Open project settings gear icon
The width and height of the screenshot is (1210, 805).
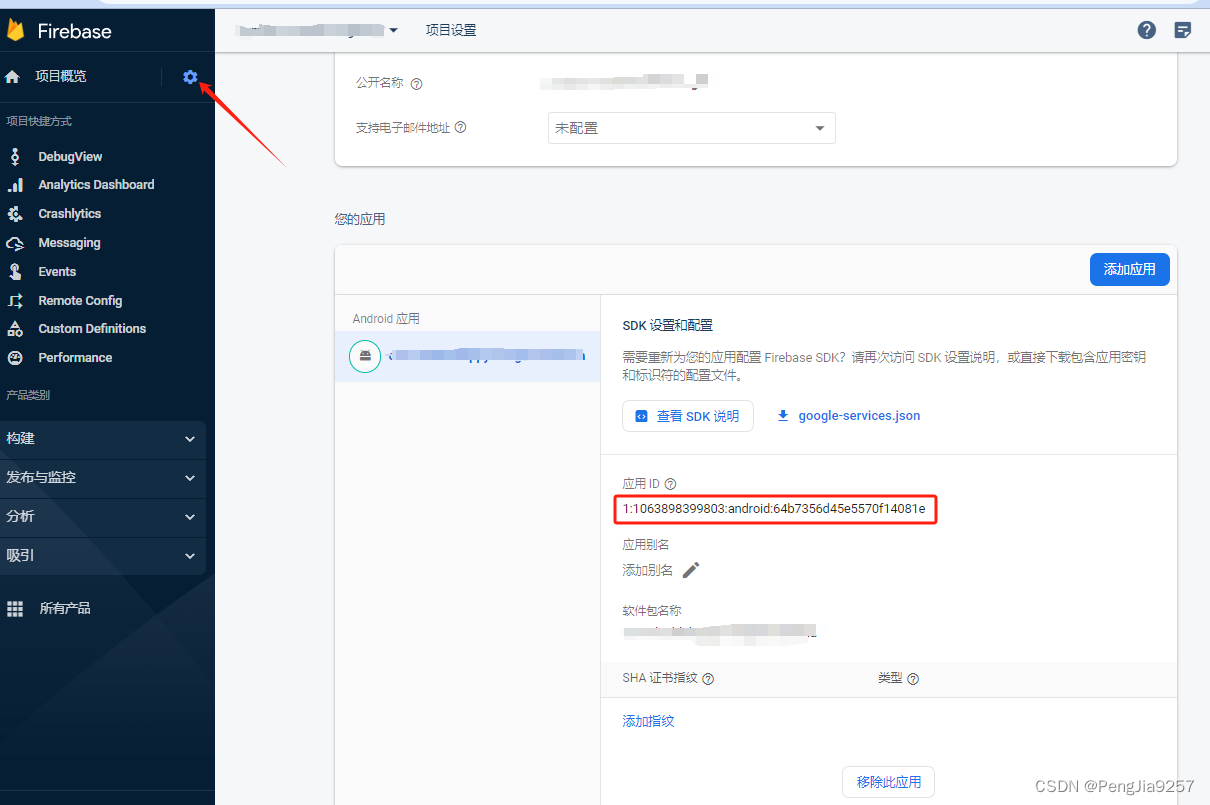point(190,77)
